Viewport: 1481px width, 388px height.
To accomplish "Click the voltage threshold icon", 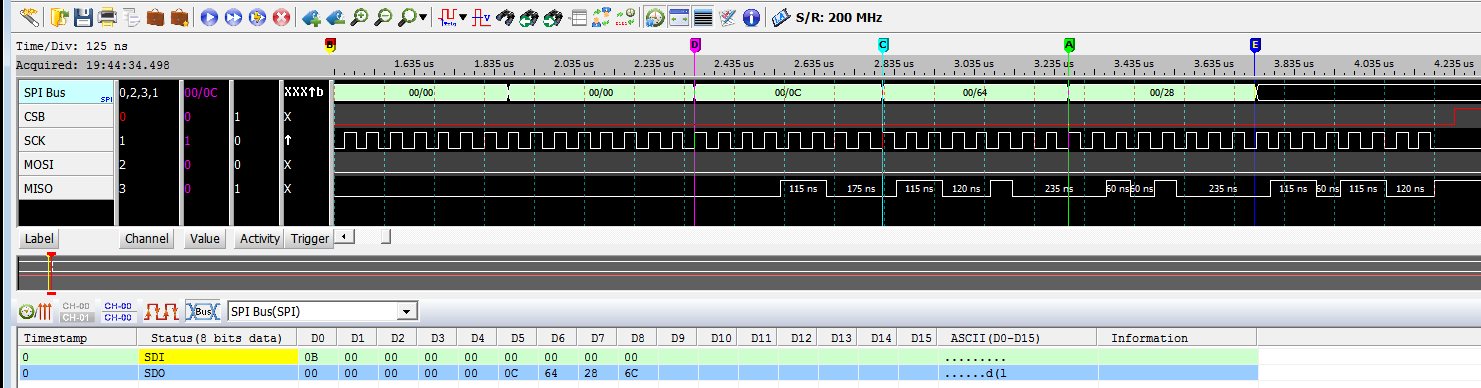I will [x=481, y=17].
